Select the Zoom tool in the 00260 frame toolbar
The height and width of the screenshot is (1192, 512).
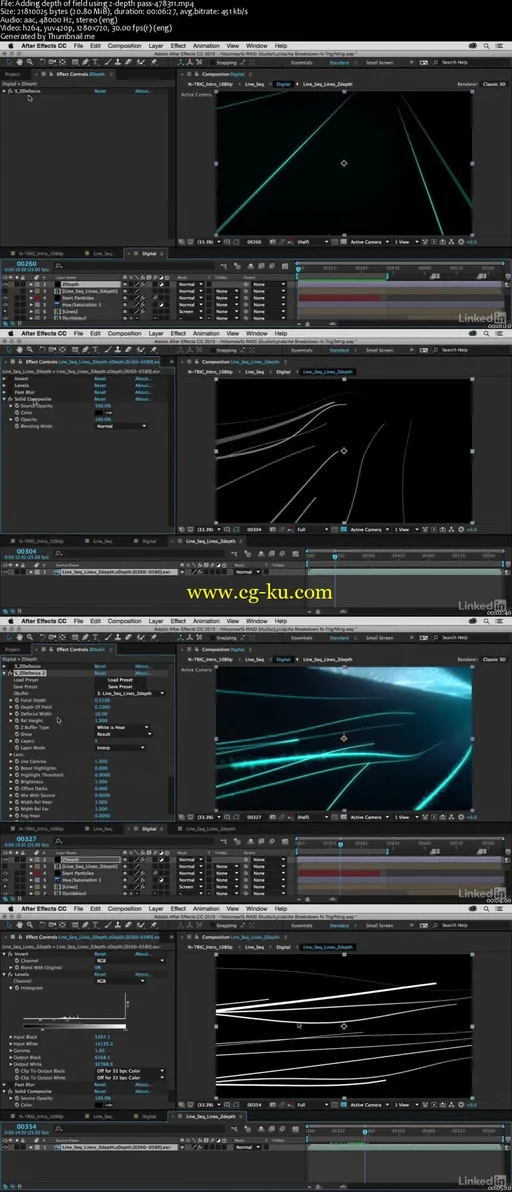click(30, 62)
